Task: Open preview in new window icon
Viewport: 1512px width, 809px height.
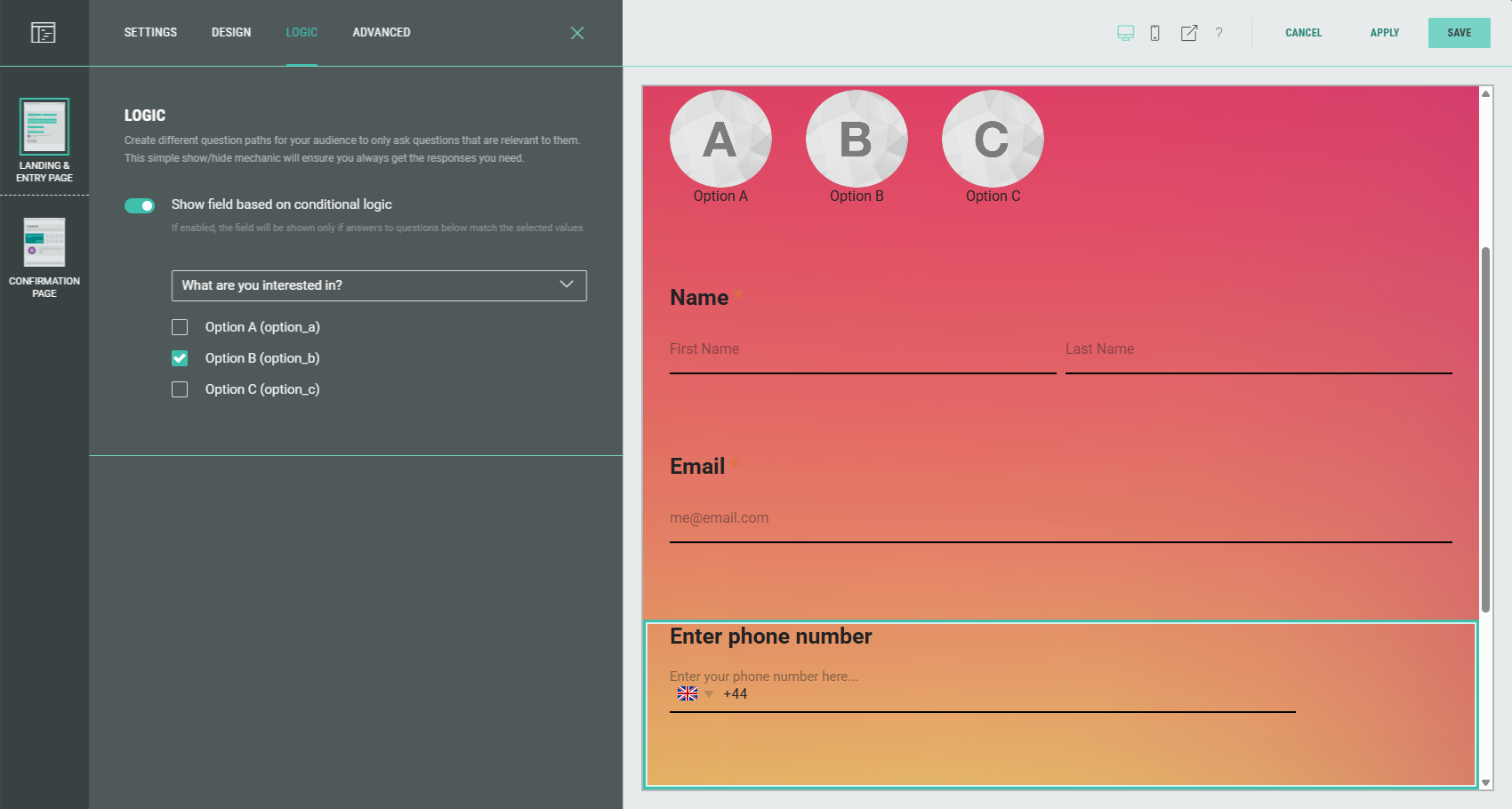Action: click(x=1188, y=33)
